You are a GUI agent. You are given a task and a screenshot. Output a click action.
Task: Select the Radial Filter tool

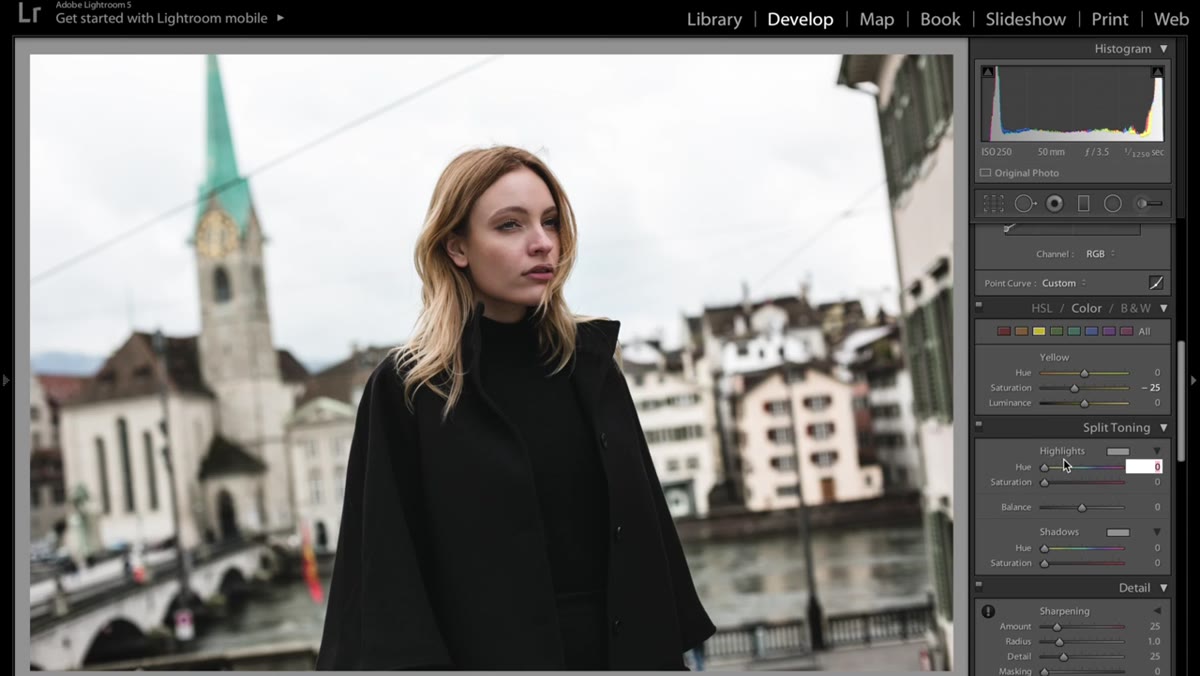(1113, 203)
